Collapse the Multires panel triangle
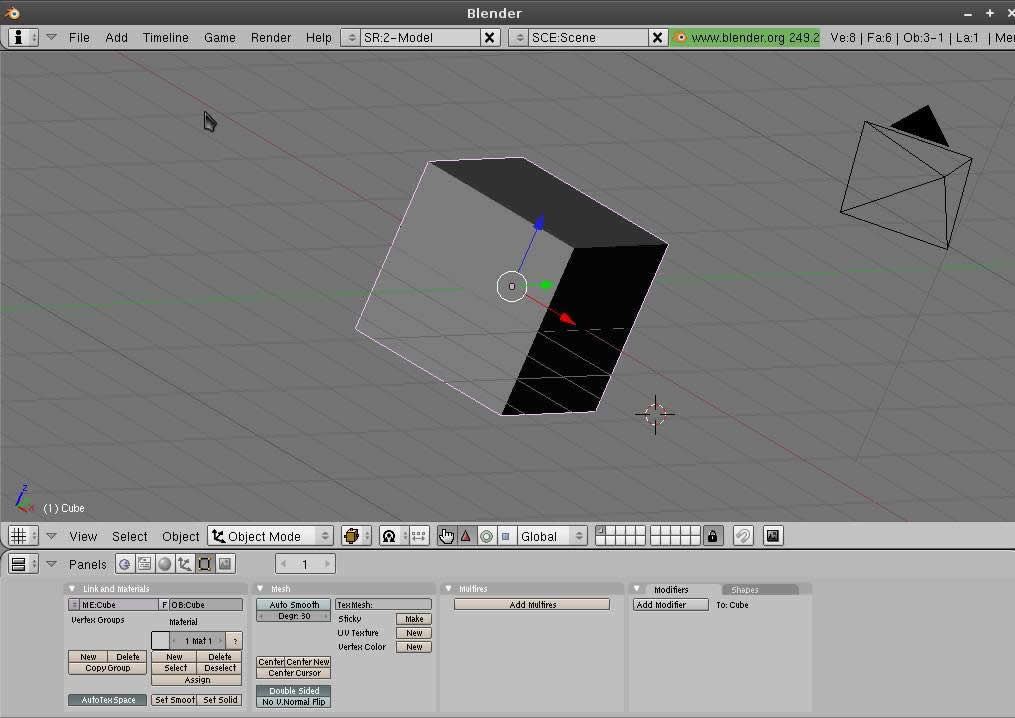The image size is (1015, 718). (448, 589)
